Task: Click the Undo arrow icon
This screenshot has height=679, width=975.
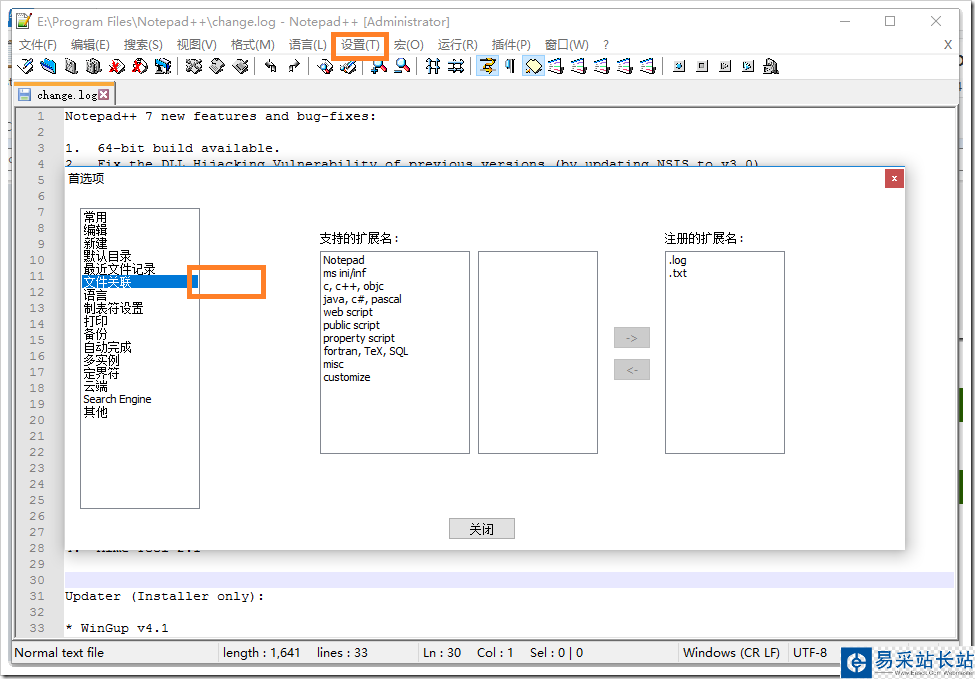Action: point(271,66)
